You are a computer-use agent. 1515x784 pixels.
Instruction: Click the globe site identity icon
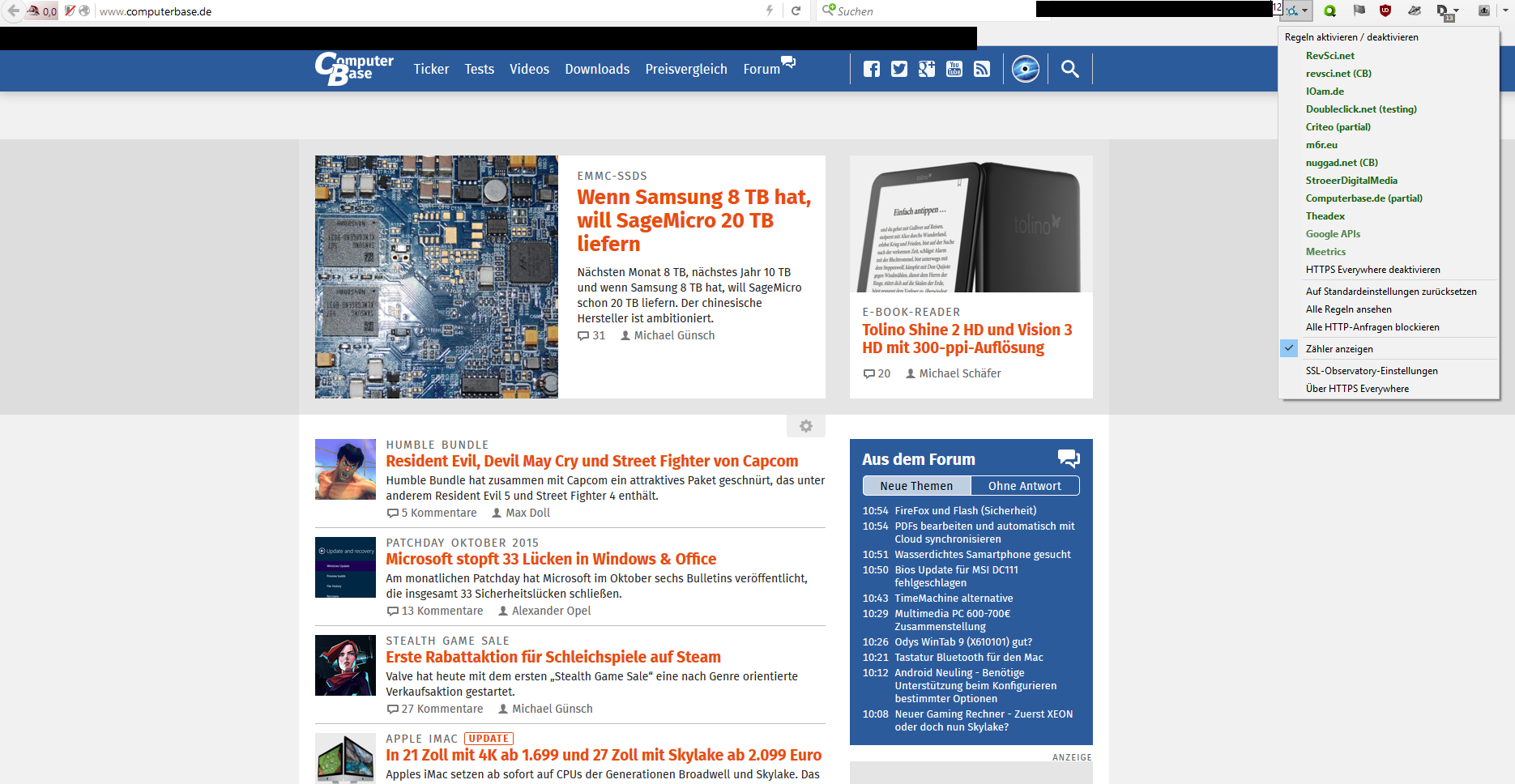84,11
